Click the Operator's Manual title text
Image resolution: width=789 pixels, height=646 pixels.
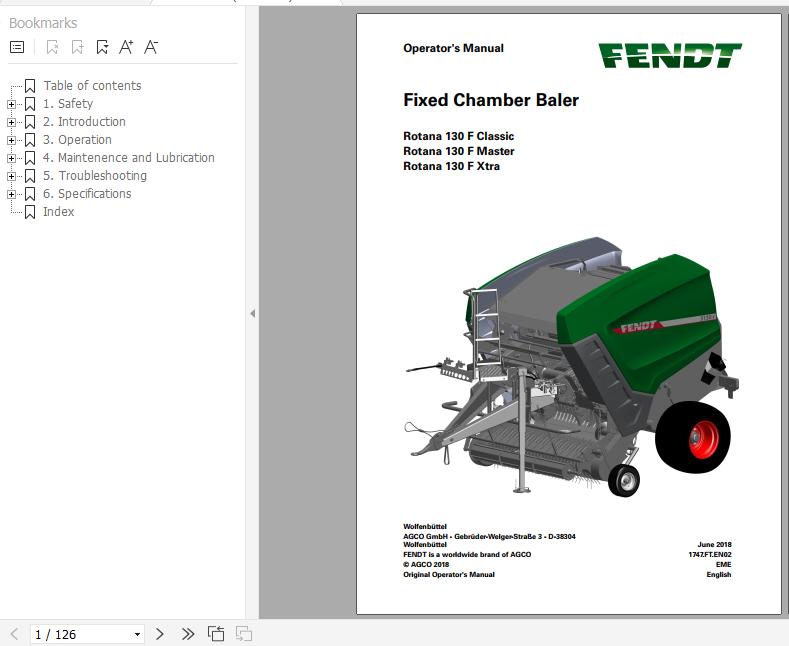453,48
